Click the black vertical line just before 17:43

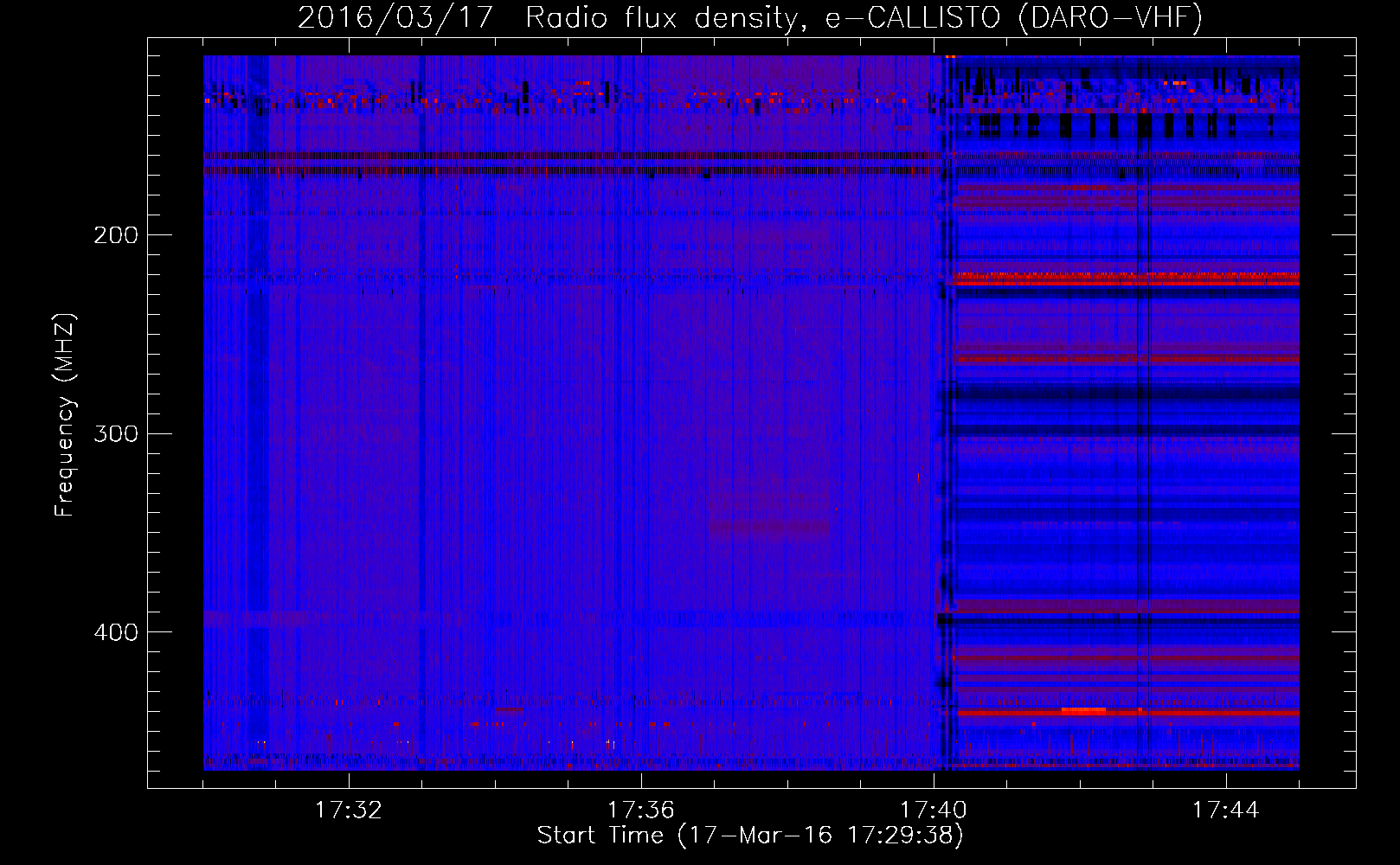(x=1137, y=413)
